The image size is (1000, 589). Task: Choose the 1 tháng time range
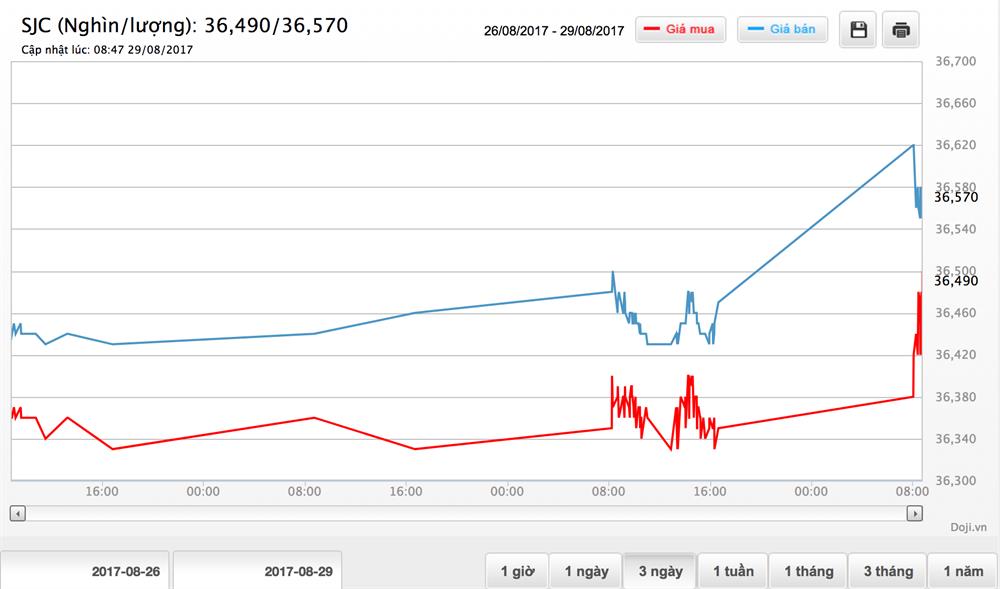pyautogui.click(x=808, y=571)
